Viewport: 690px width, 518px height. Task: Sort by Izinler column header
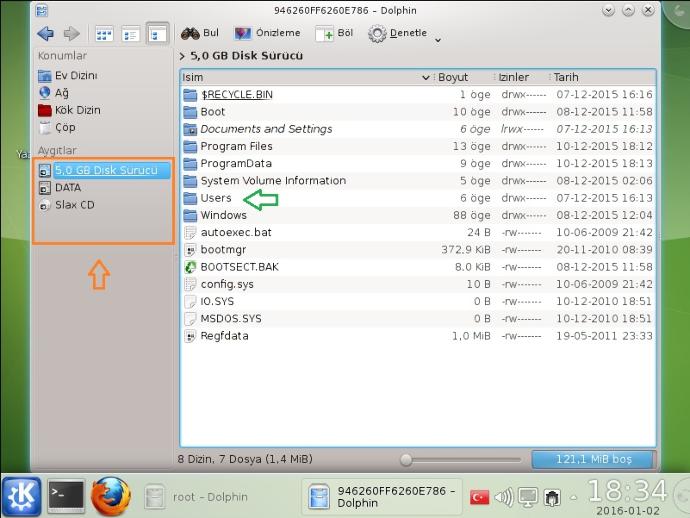pos(514,77)
